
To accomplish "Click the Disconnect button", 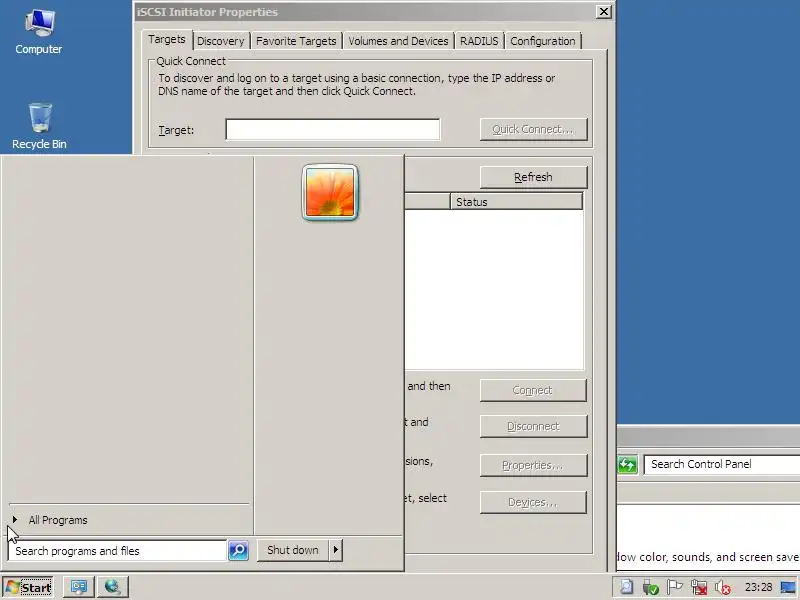I will click(533, 426).
